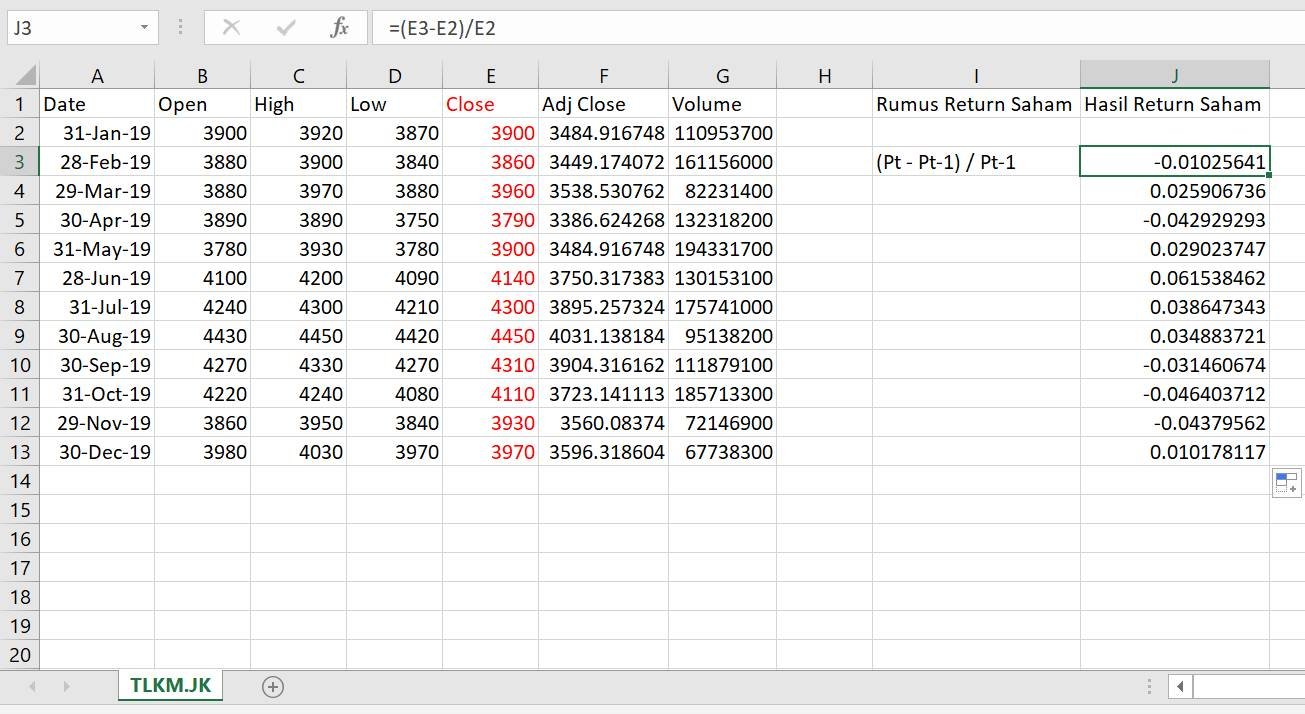The width and height of the screenshot is (1305, 714).
Task: Select row 7 header
Action: point(19,278)
